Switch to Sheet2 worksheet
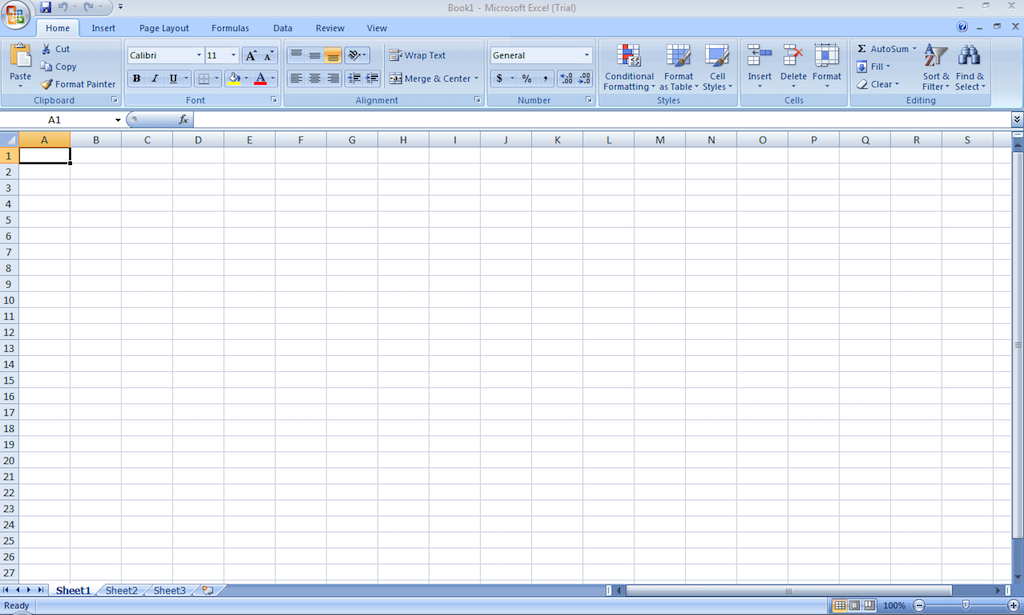Screen dimensions: 1024x615 coord(121,590)
